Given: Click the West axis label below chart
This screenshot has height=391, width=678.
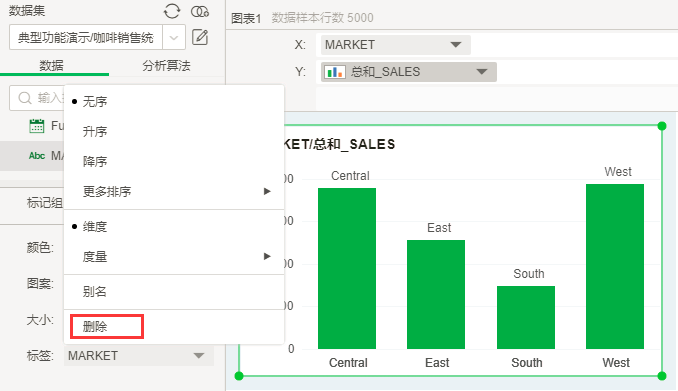Looking at the screenshot, I should (x=616, y=362).
